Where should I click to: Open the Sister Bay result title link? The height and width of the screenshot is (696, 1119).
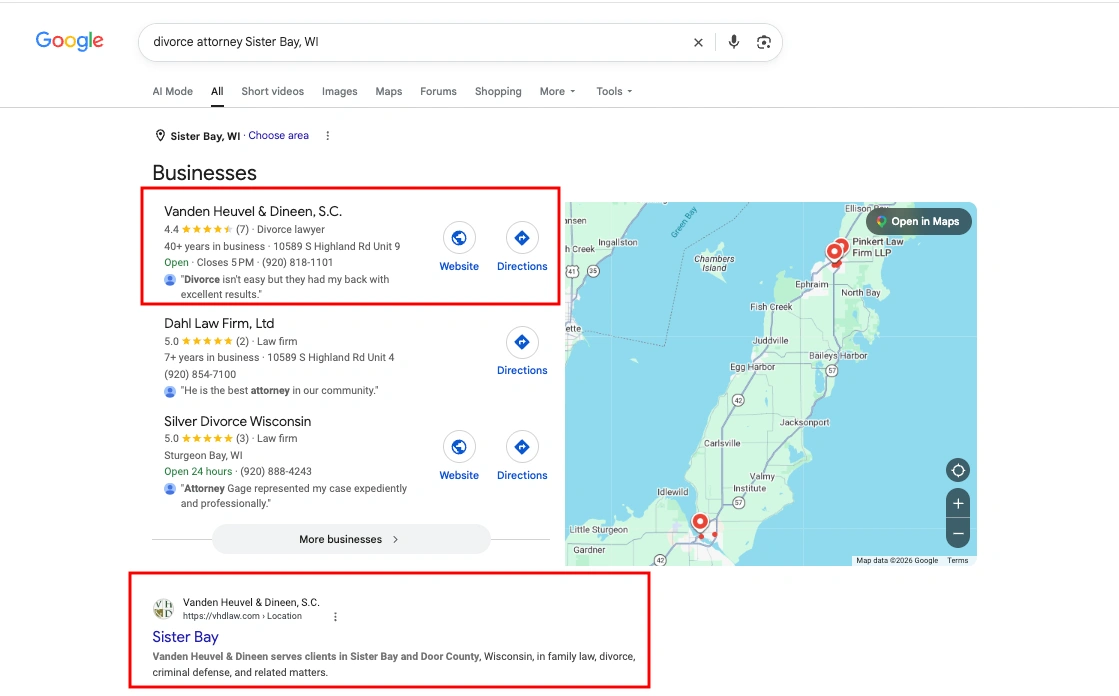pyautogui.click(x=186, y=637)
